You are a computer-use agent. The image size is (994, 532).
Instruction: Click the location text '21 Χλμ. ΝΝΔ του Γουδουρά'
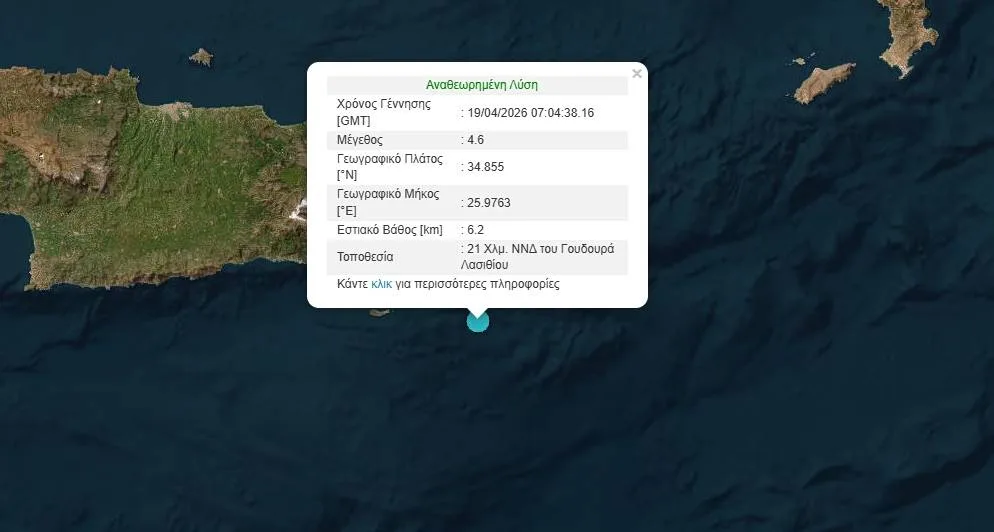[540, 248]
